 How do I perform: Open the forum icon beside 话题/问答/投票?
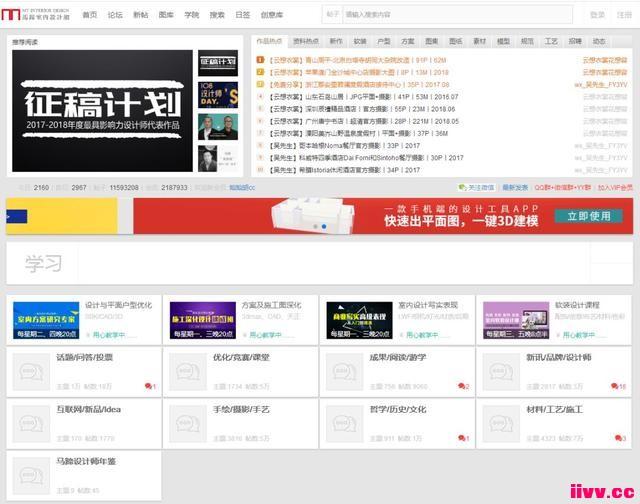click(31, 372)
